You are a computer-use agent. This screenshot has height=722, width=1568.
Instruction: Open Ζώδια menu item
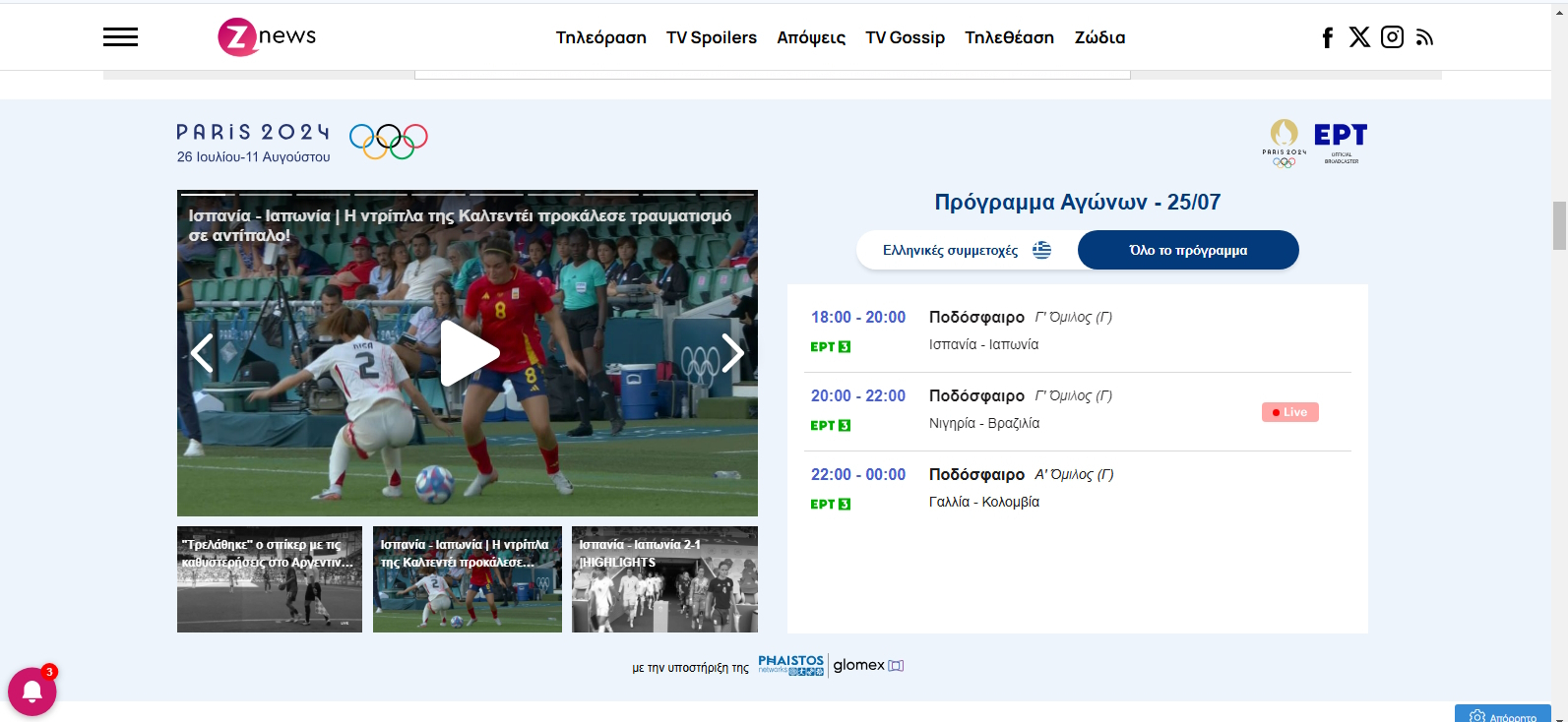click(1100, 37)
